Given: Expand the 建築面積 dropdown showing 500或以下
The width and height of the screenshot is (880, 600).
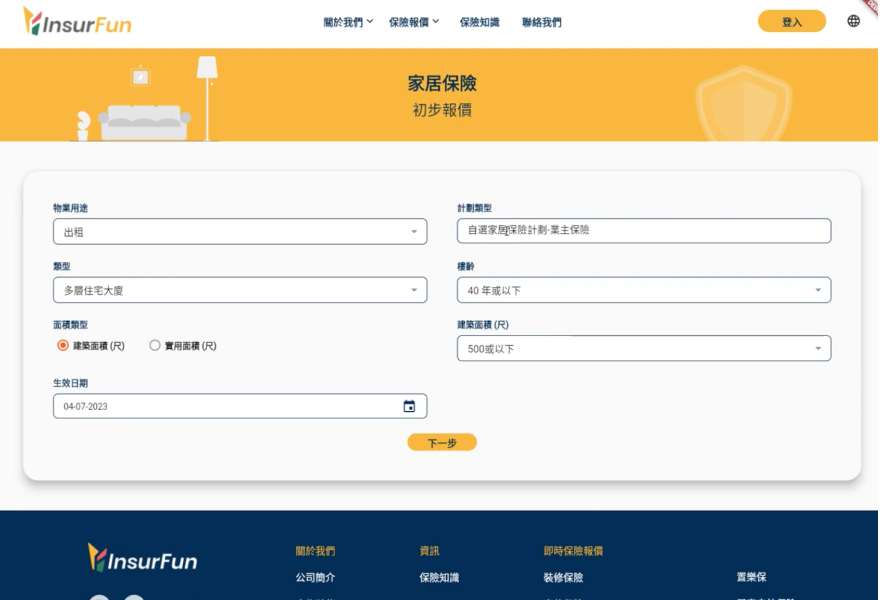Looking at the screenshot, I should click(643, 348).
